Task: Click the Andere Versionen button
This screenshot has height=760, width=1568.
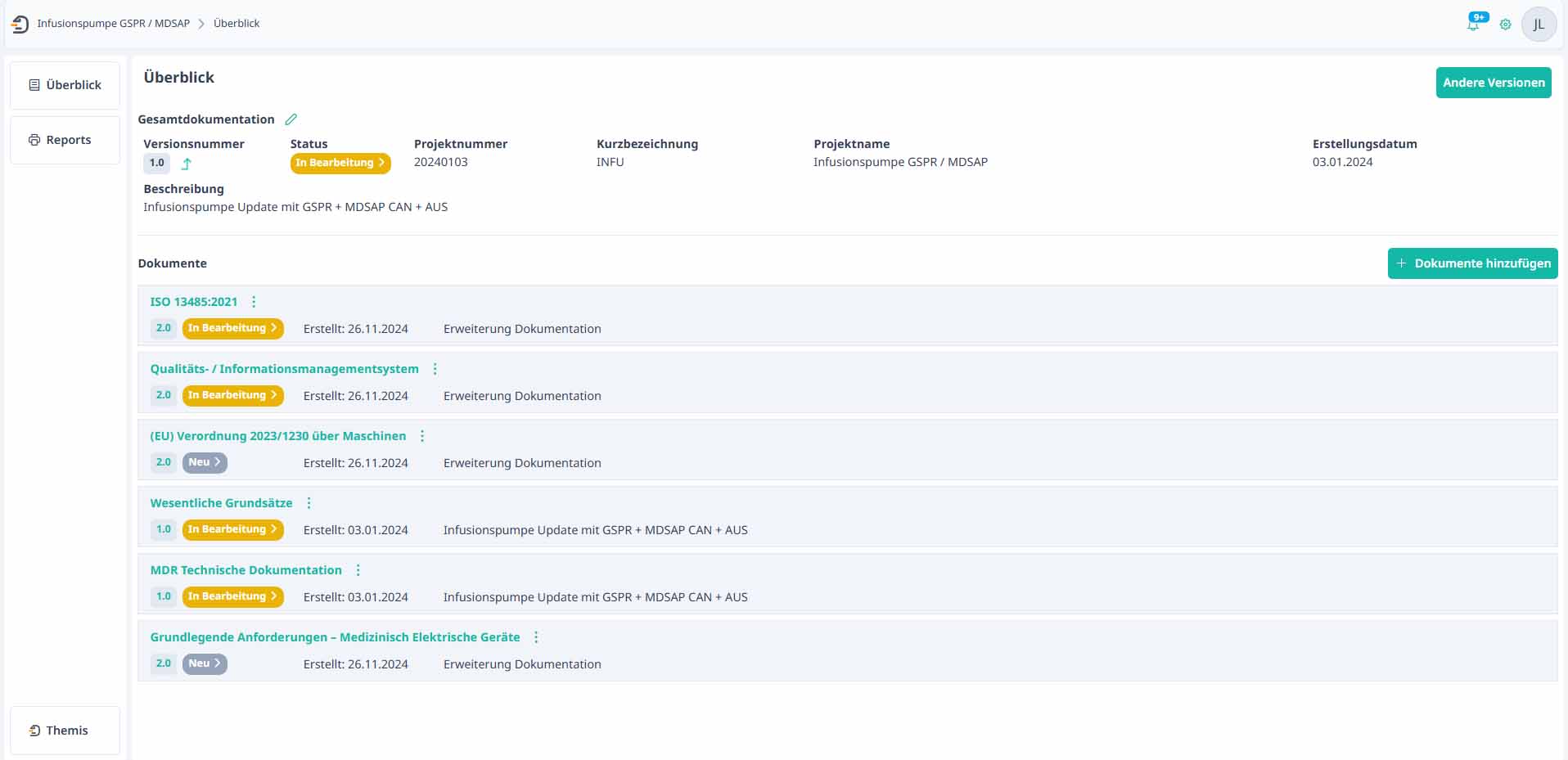Action: click(x=1494, y=83)
